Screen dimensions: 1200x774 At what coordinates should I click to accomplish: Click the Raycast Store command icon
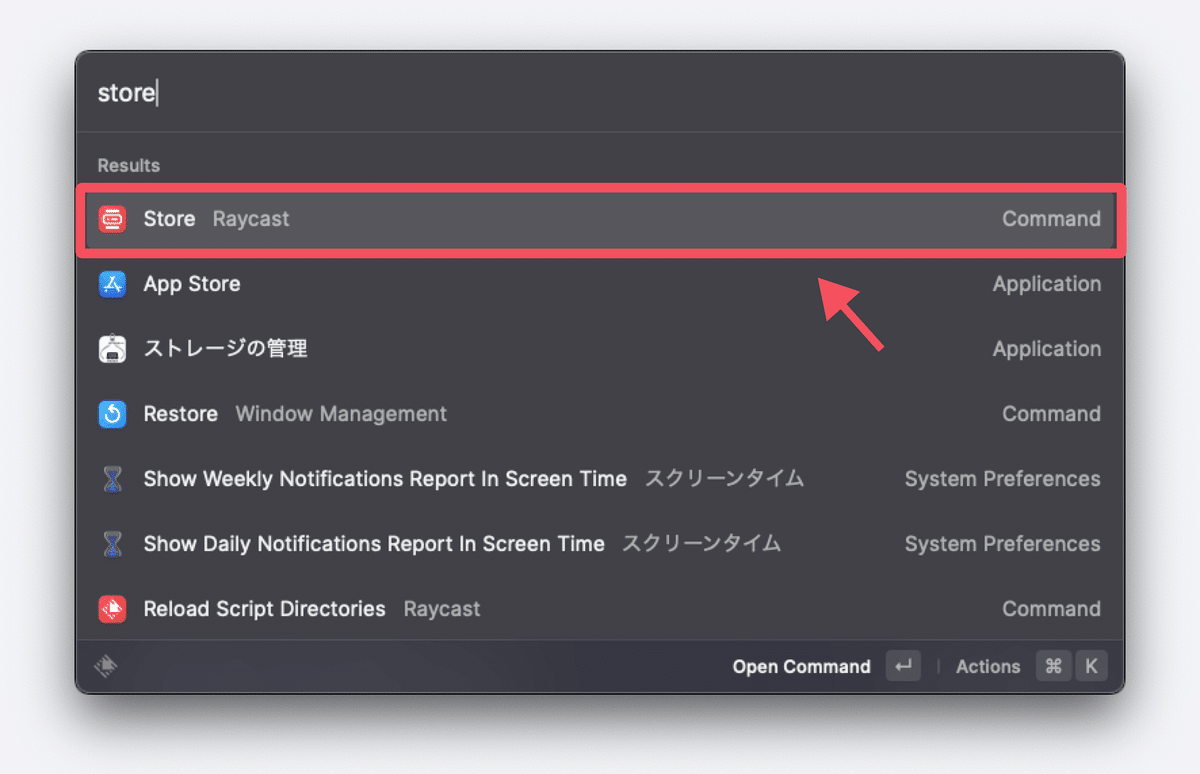point(112,219)
